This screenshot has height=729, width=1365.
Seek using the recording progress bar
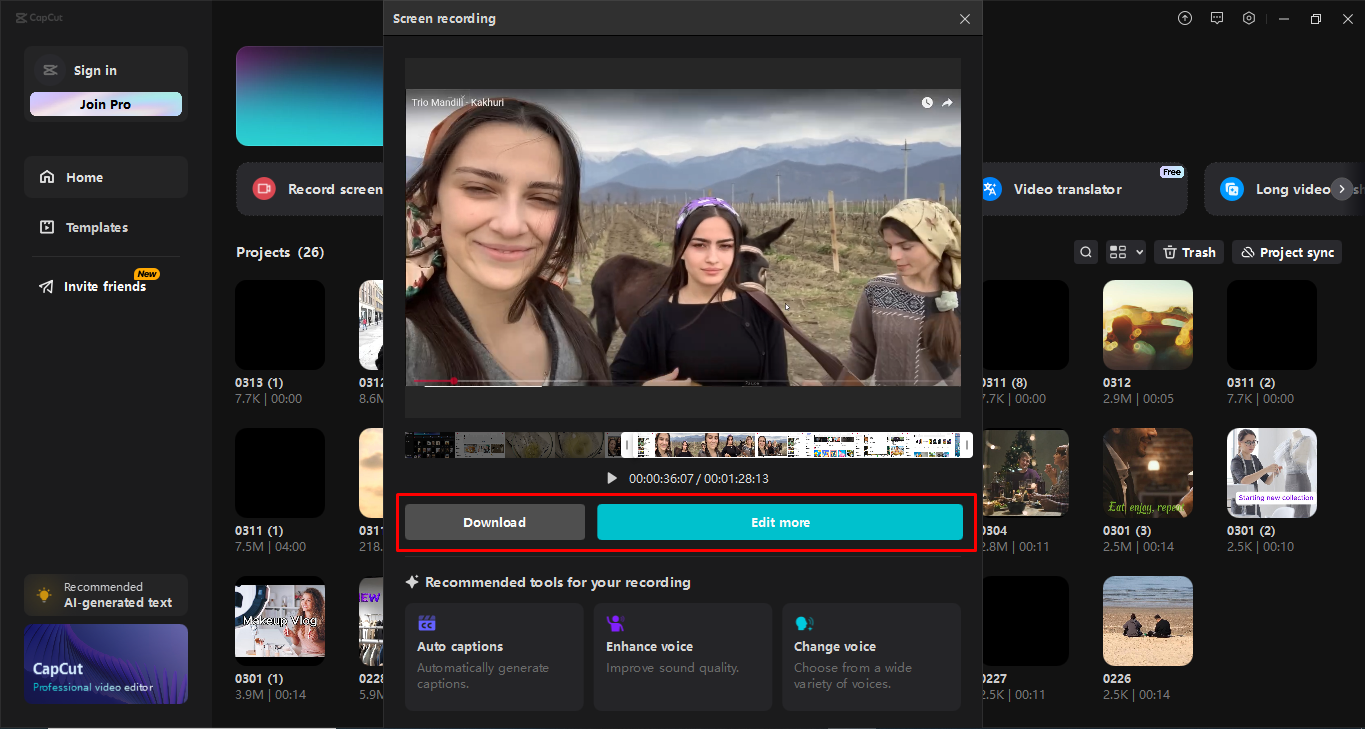tap(687, 445)
